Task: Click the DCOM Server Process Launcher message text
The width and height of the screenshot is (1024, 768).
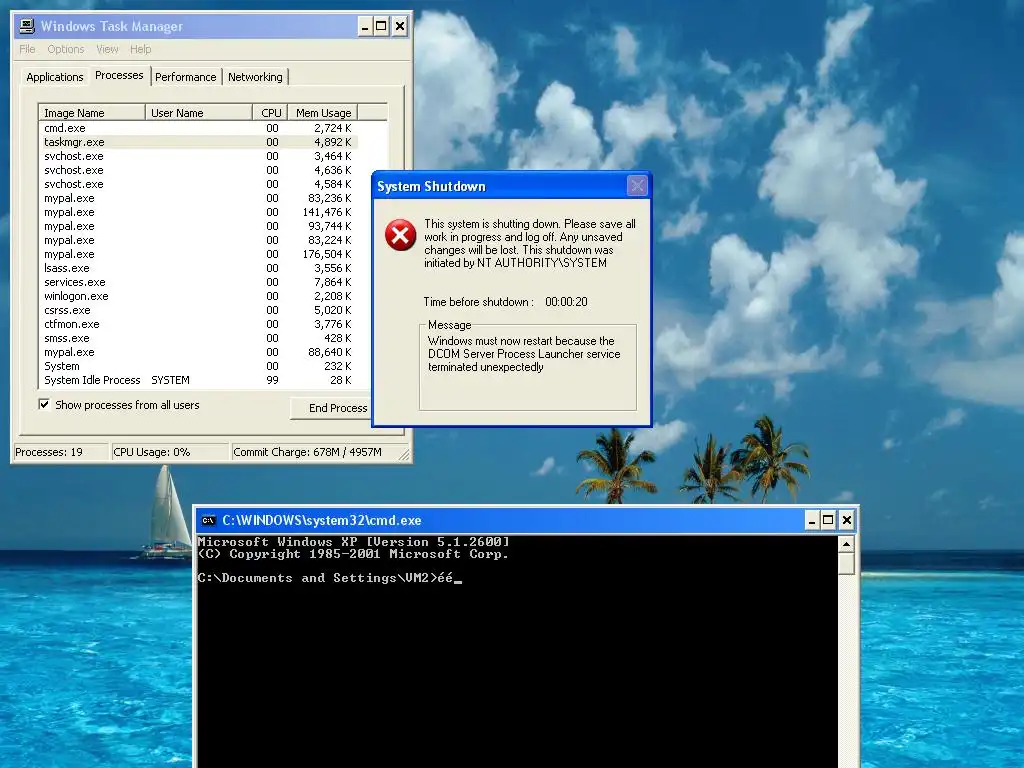Action: (524, 354)
